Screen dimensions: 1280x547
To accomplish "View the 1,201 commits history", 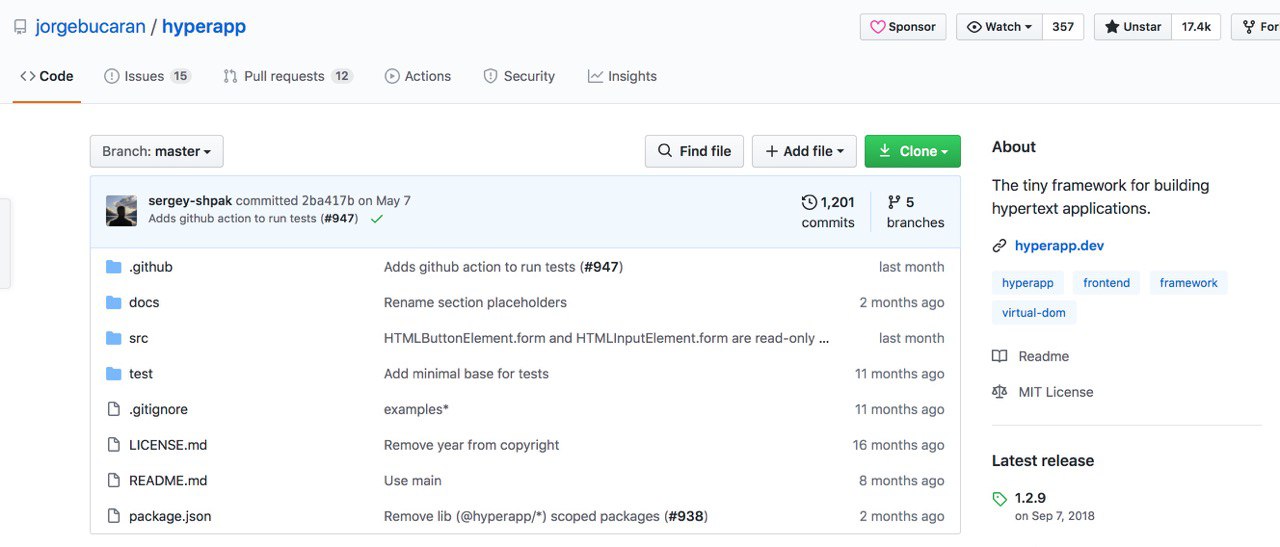I will (x=828, y=211).
